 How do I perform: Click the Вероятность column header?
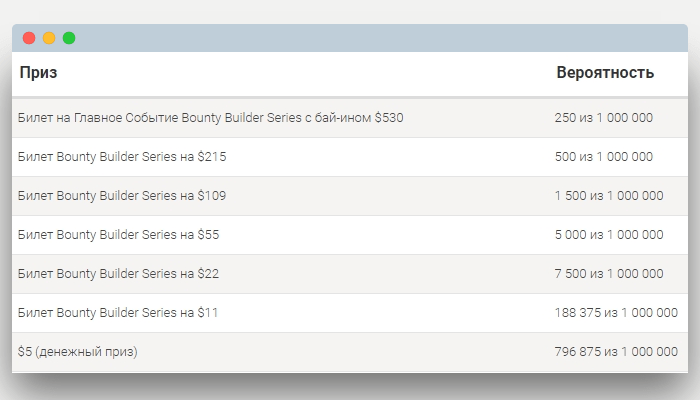tap(605, 72)
